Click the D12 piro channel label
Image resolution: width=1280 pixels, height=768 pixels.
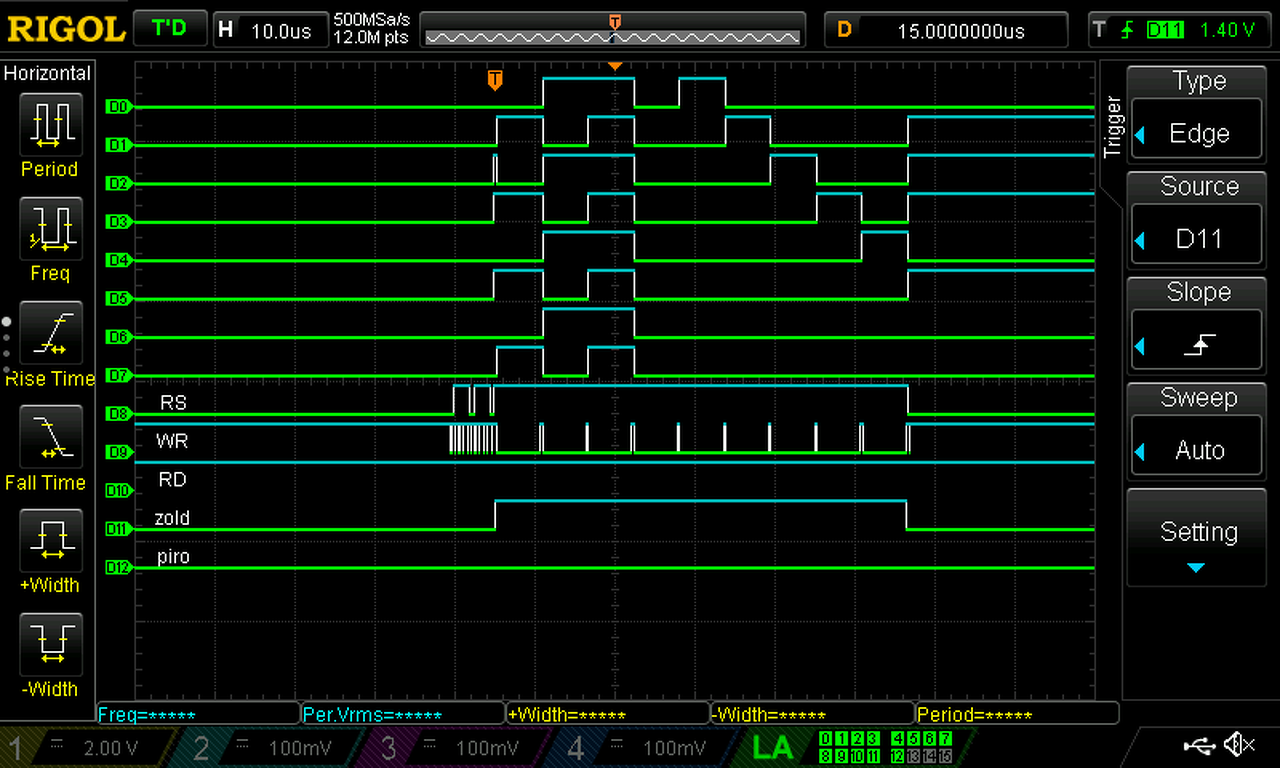[x=117, y=567]
